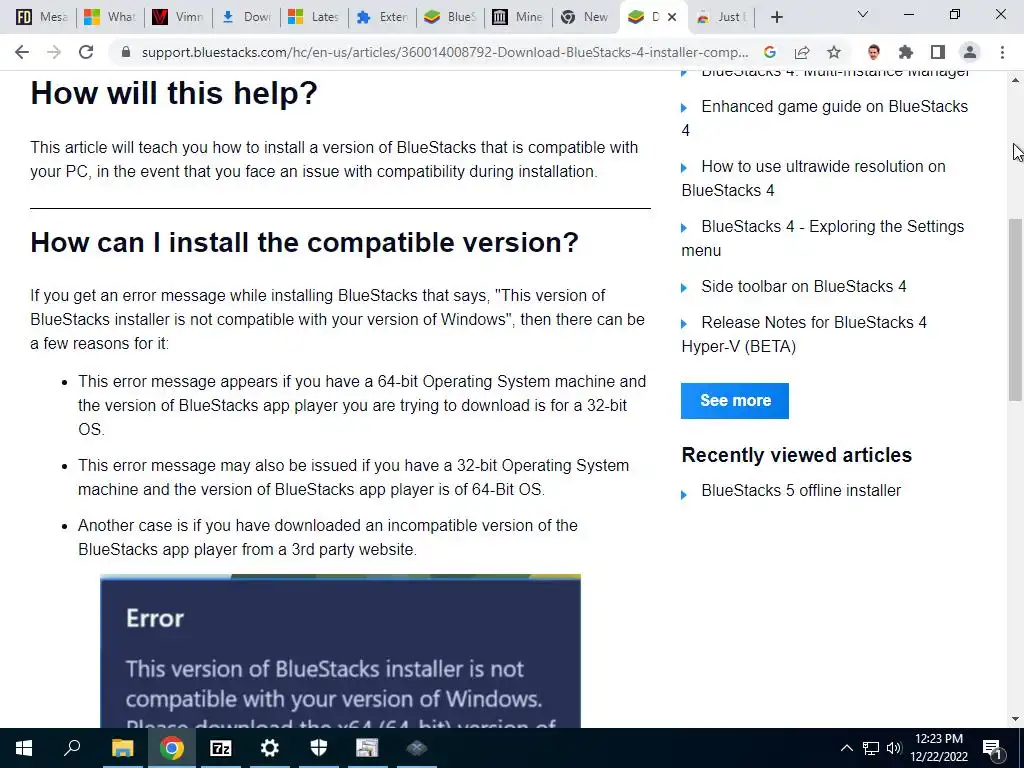The width and height of the screenshot is (1024, 768).
Task: Click the scrollbar down arrow
Action: (x=1015, y=719)
